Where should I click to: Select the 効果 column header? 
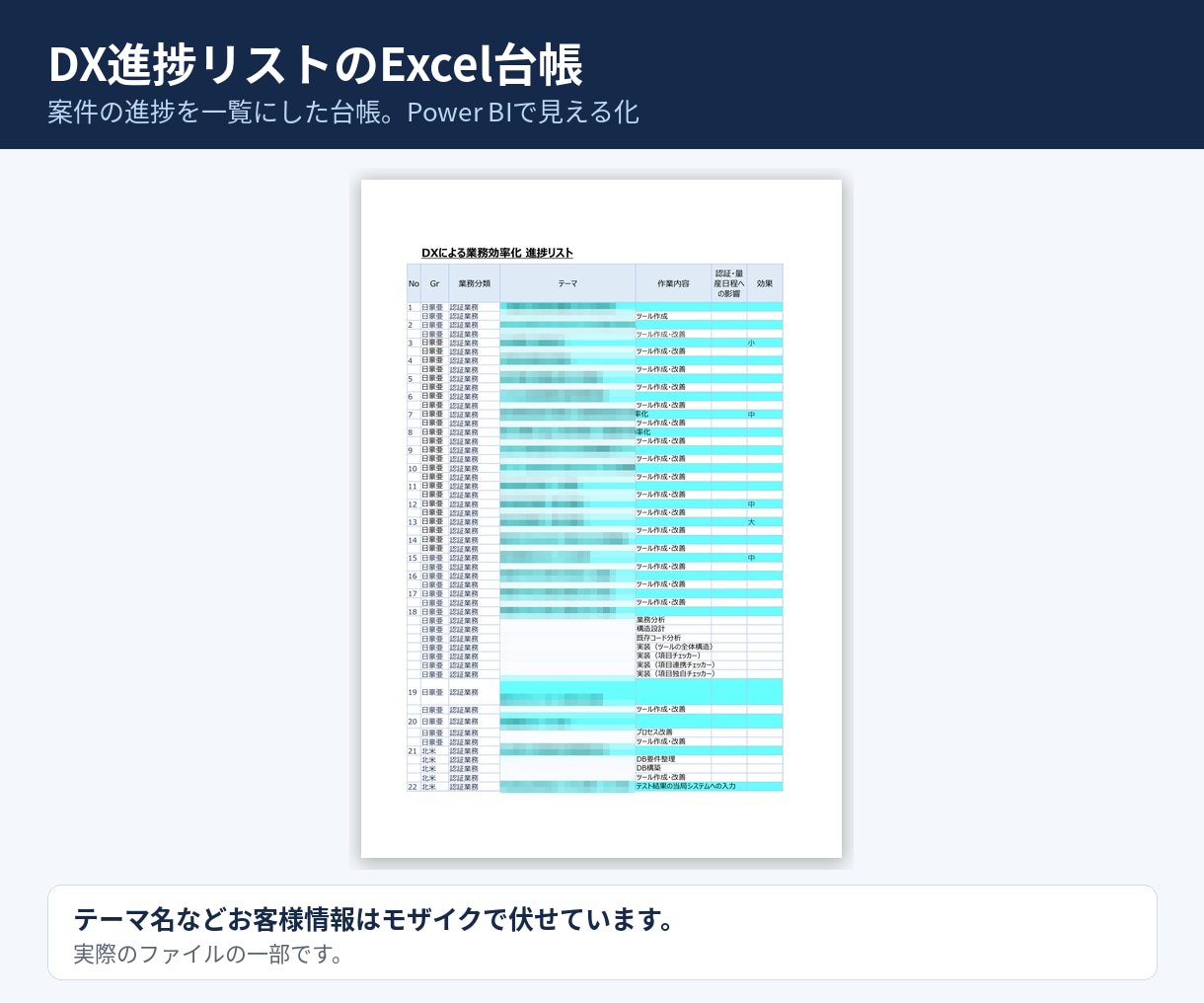click(x=765, y=283)
